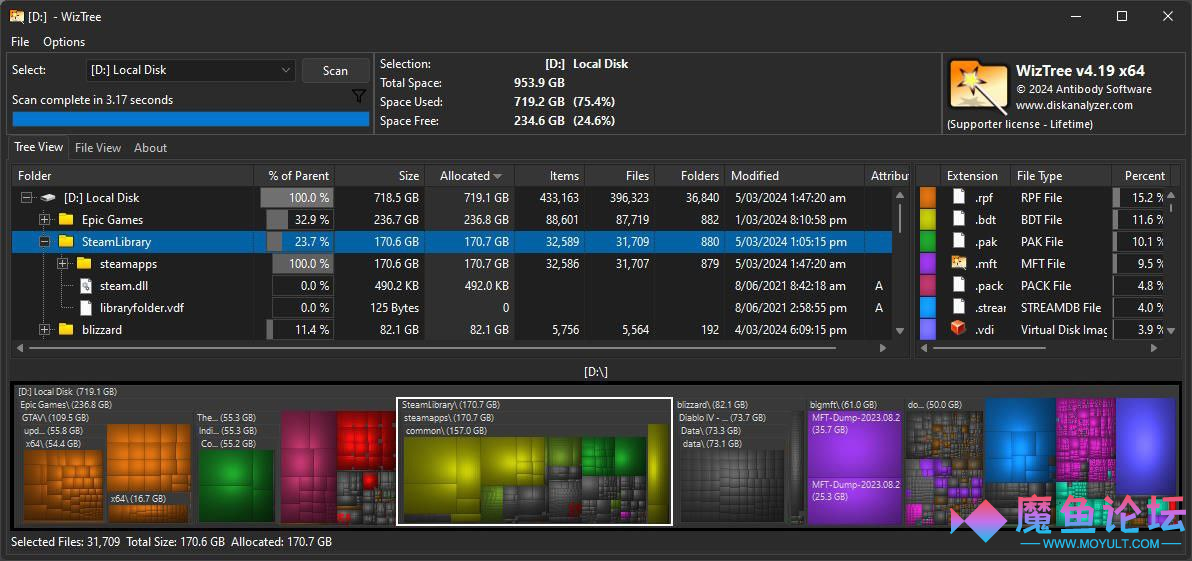Click the blizzard folder icon

66,330
